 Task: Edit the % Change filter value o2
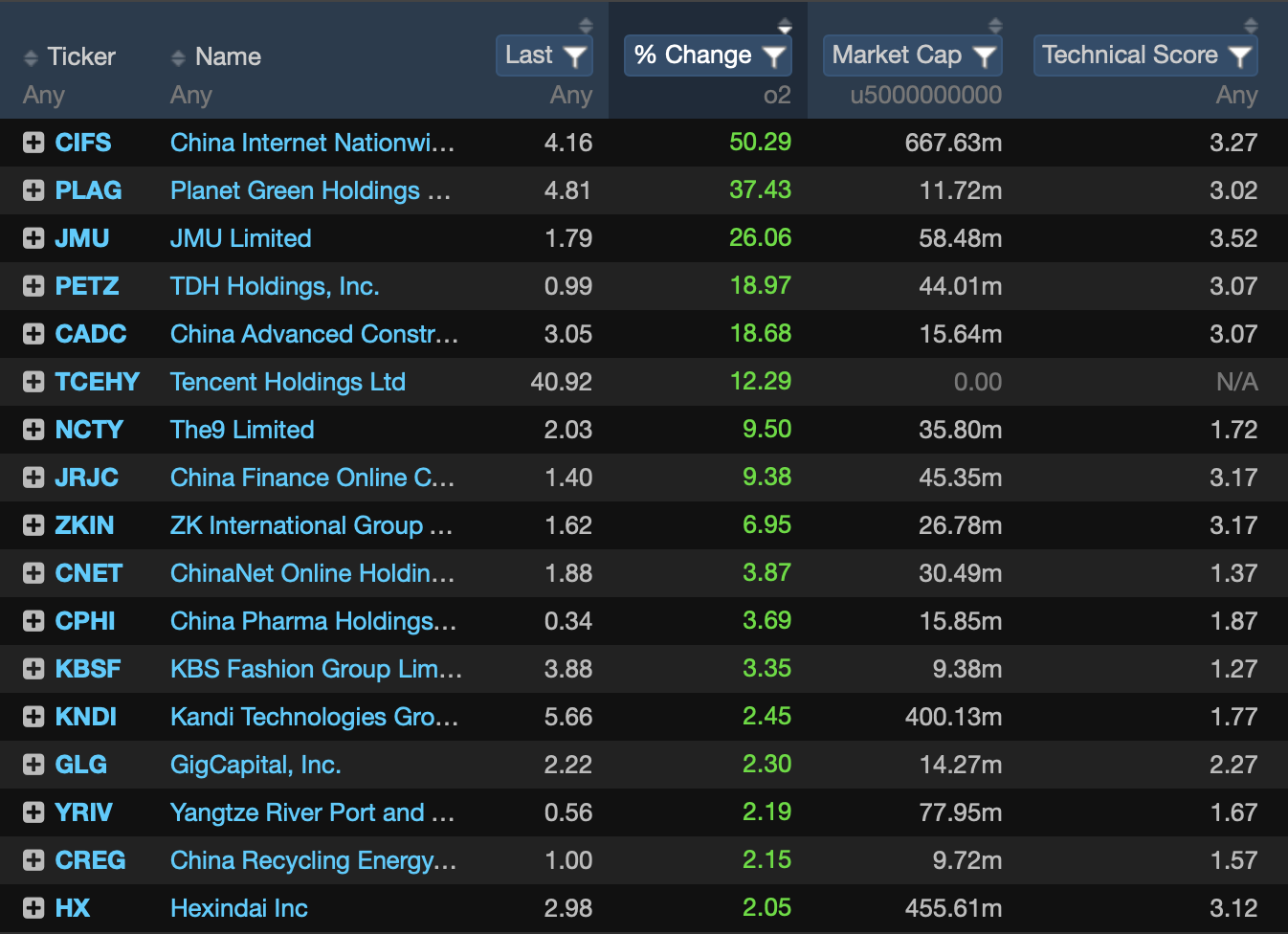coord(777,96)
